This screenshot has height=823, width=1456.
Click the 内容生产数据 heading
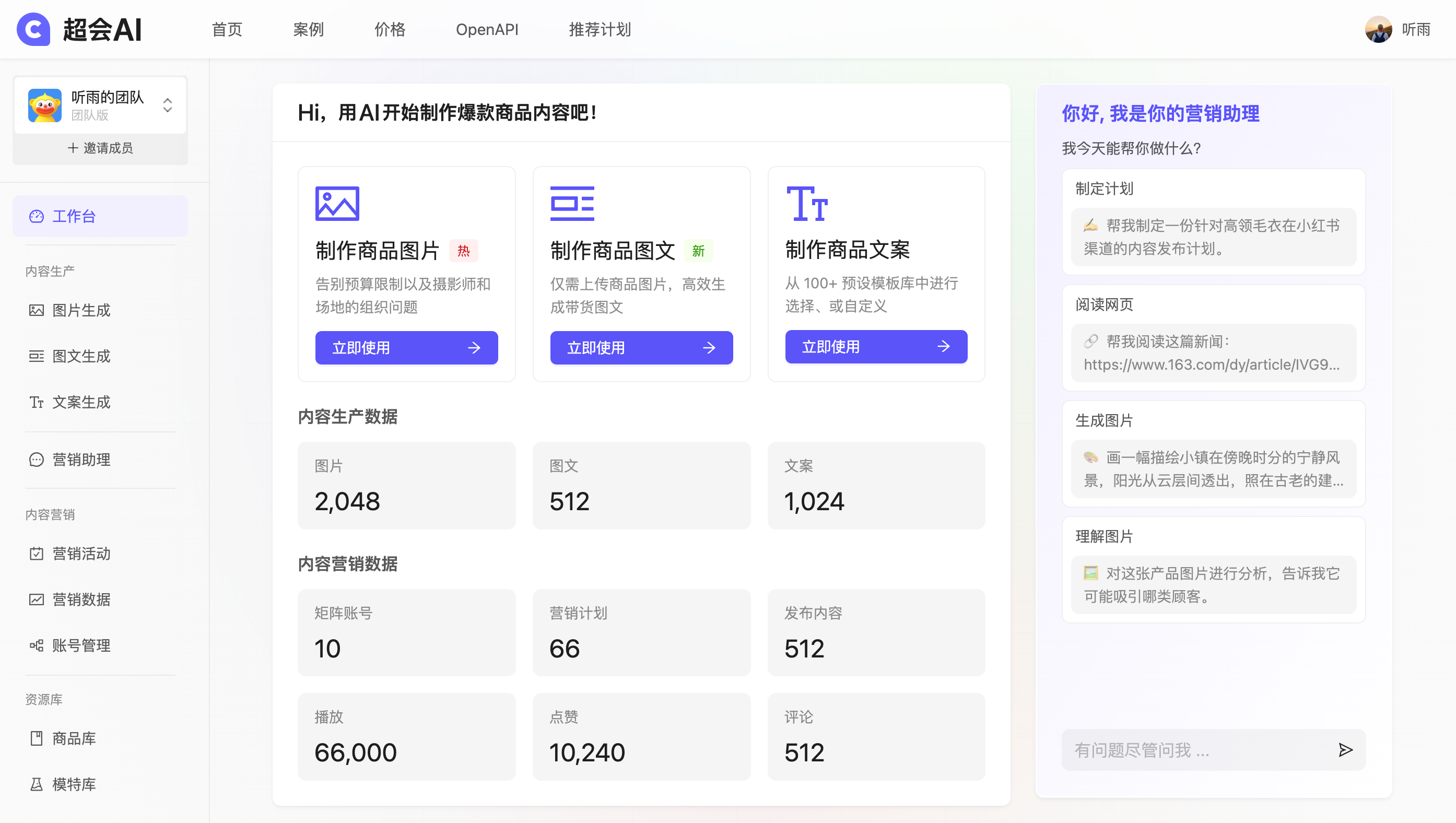tap(348, 417)
